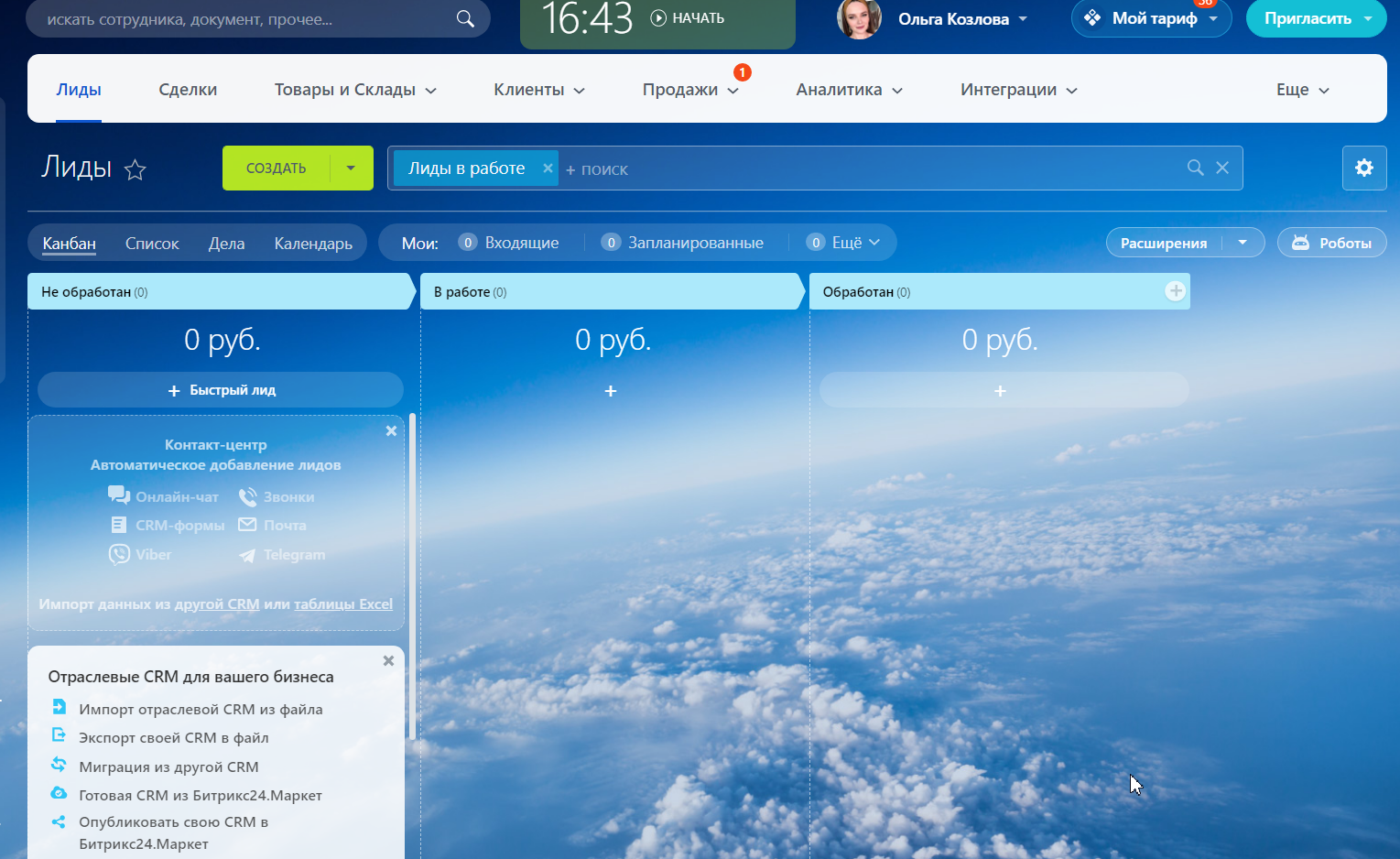Open the gear settings button

point(1364,168)
